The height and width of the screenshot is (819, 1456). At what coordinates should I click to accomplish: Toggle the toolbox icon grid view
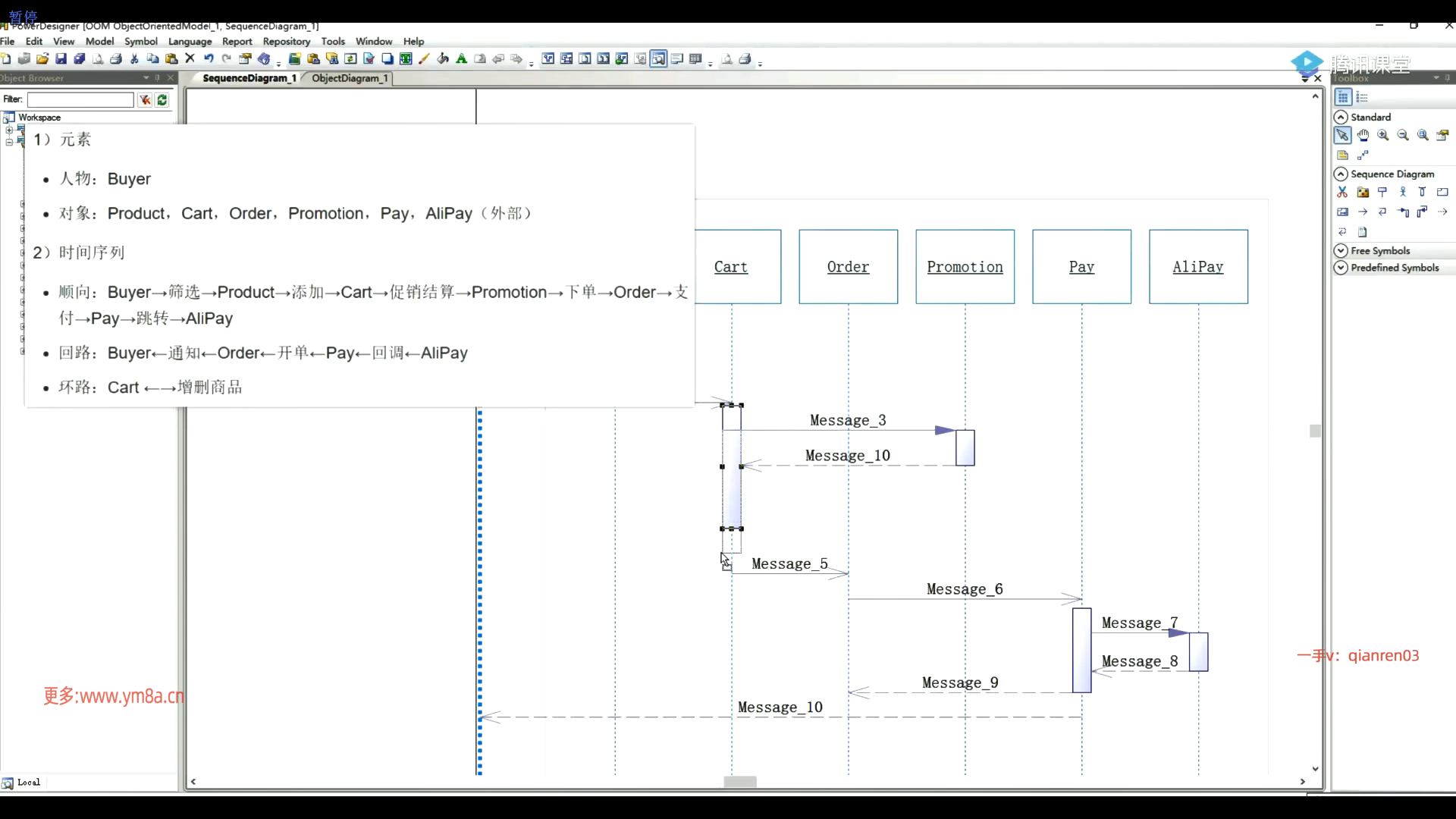click(1343, 98)
